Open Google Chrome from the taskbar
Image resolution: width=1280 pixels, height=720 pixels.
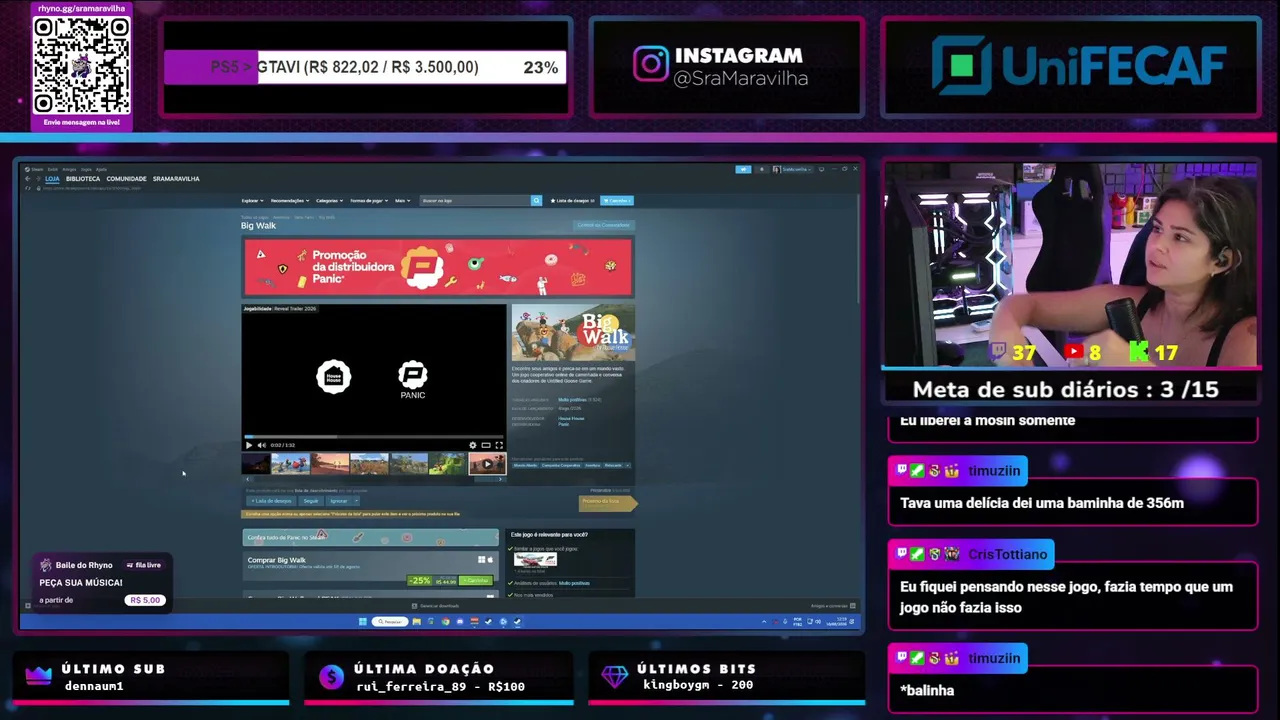tap(445, 622)
